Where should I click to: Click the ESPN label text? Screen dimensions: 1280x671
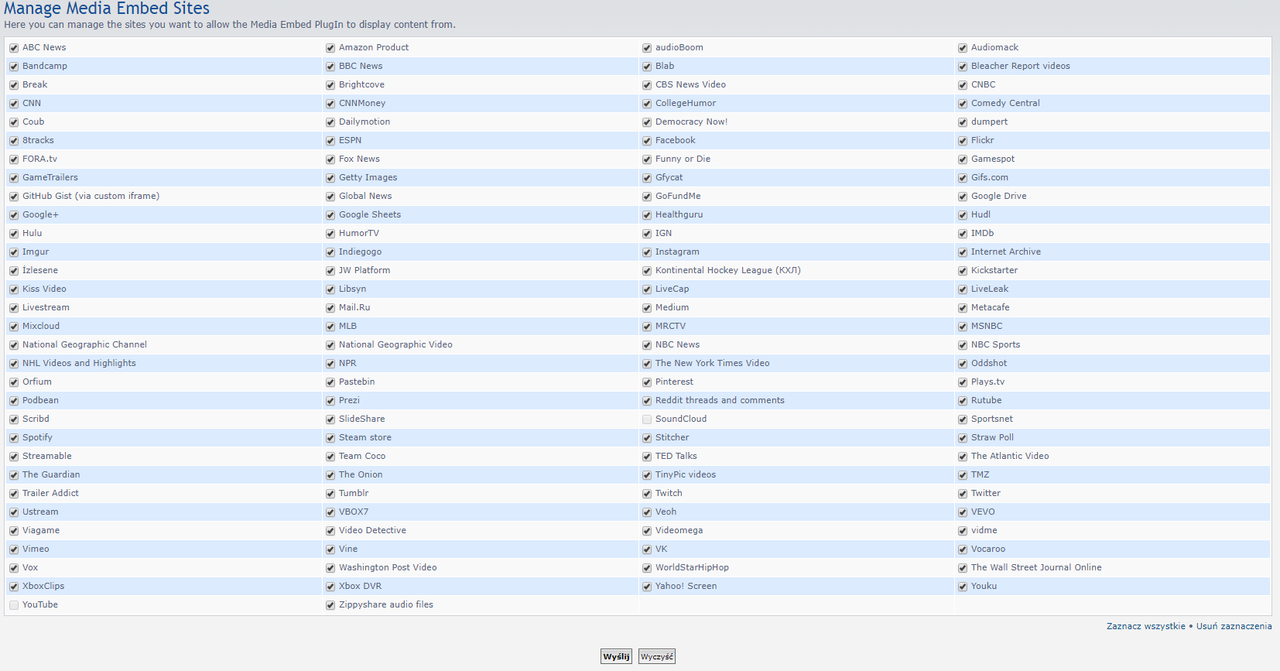350,140
